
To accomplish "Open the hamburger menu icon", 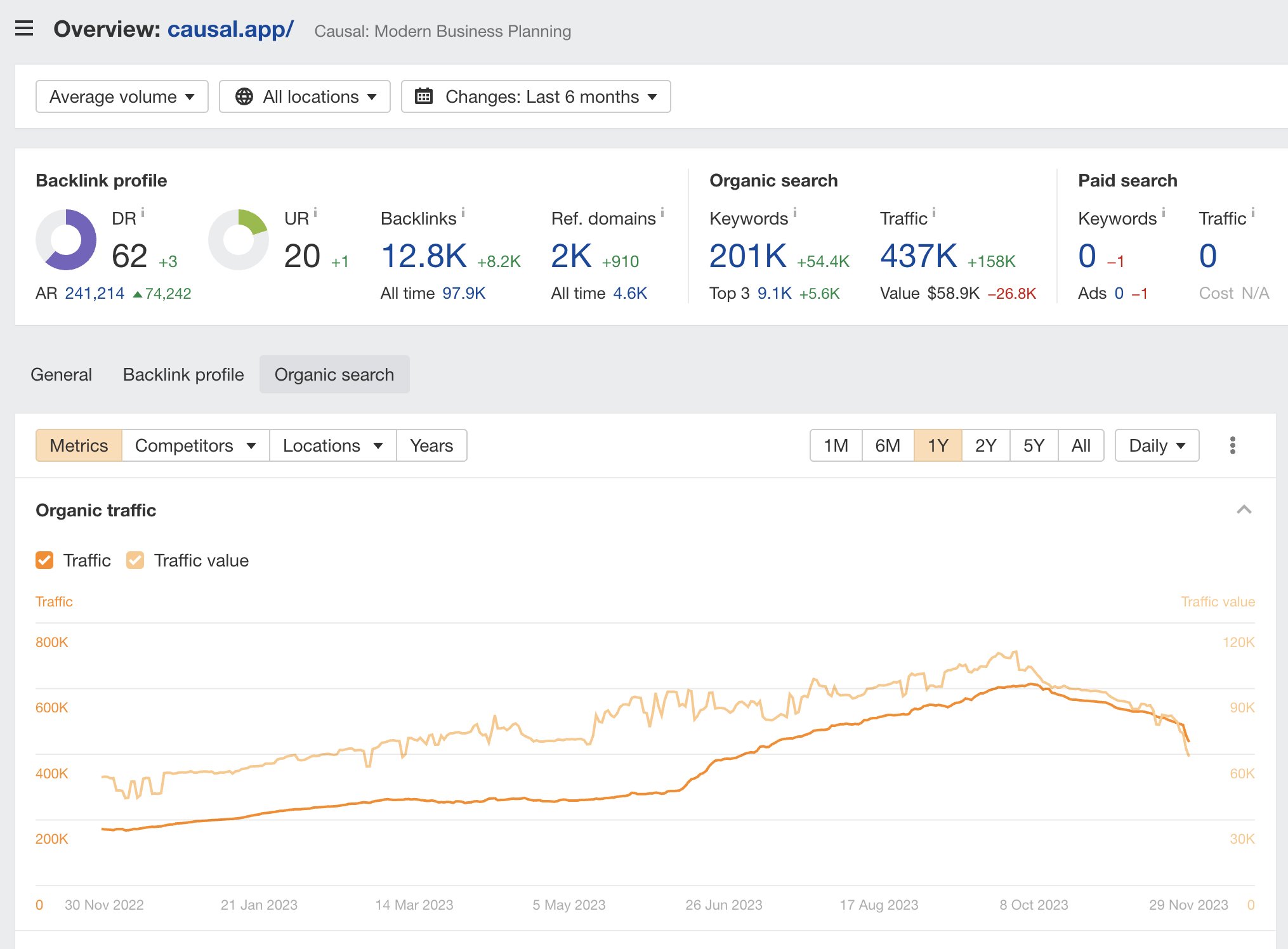I will [x=24, y=29].
